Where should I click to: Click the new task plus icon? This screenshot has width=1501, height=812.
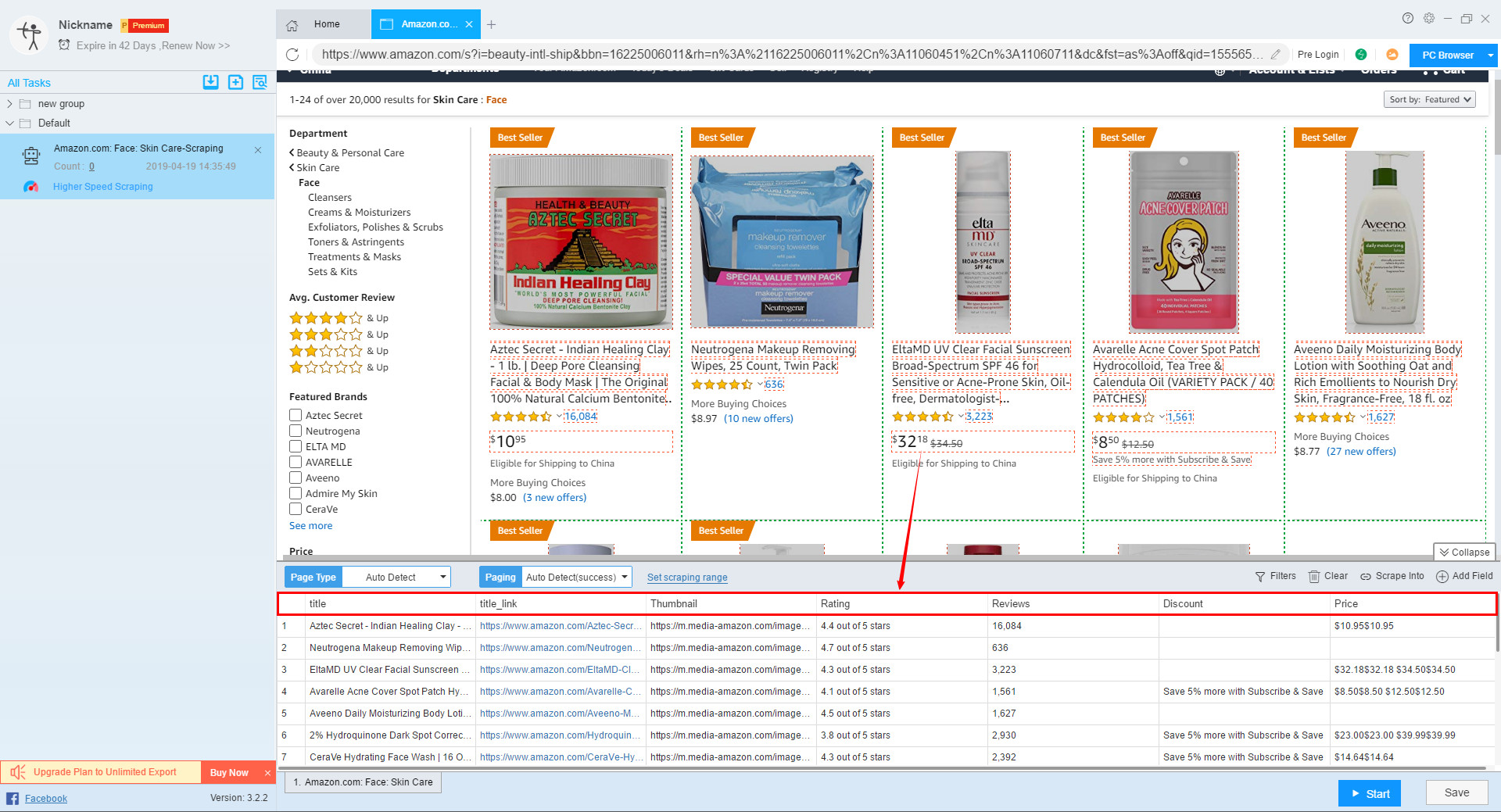pyautogui.click(x=235, y=82)
